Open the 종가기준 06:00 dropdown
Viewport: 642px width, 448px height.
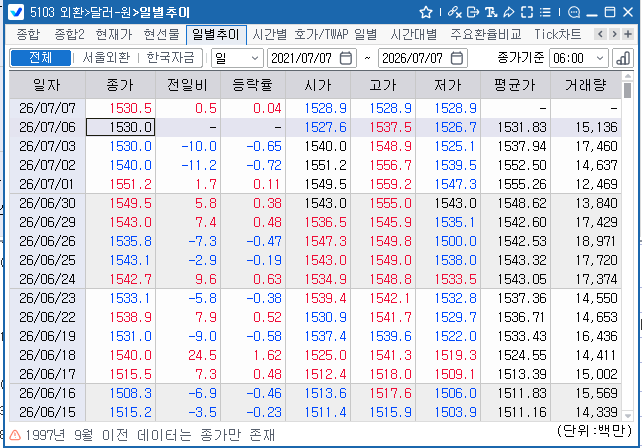579,58
